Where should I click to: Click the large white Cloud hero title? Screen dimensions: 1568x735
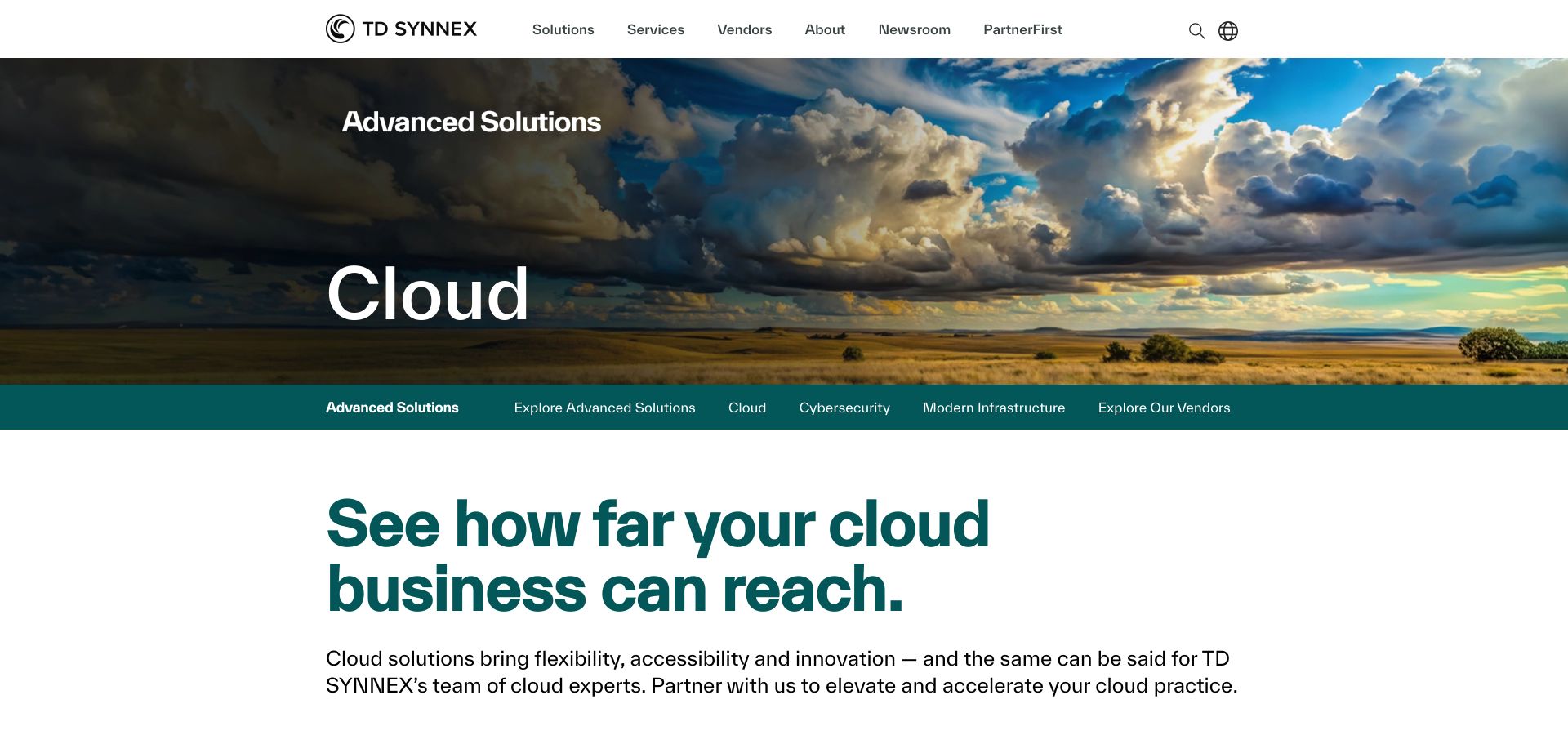tap(428, 294)
